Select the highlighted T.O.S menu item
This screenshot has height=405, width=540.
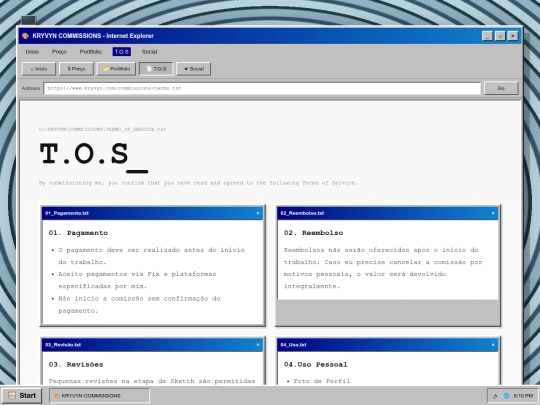[122, 52]
